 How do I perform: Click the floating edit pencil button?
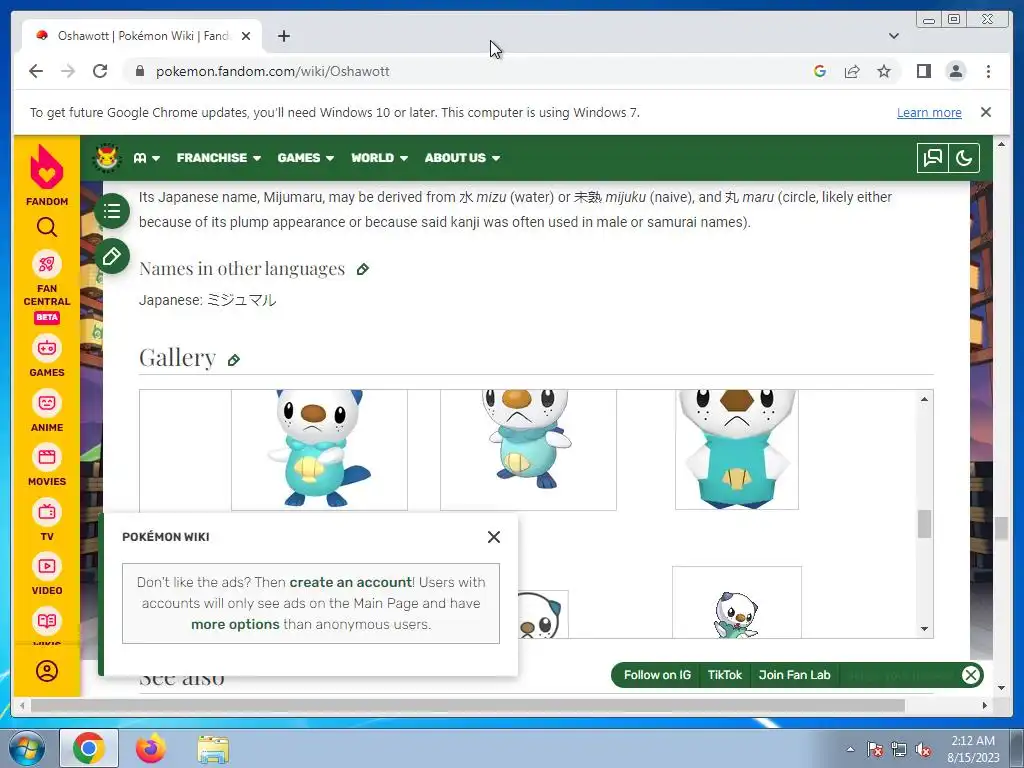tap(112, 256)
